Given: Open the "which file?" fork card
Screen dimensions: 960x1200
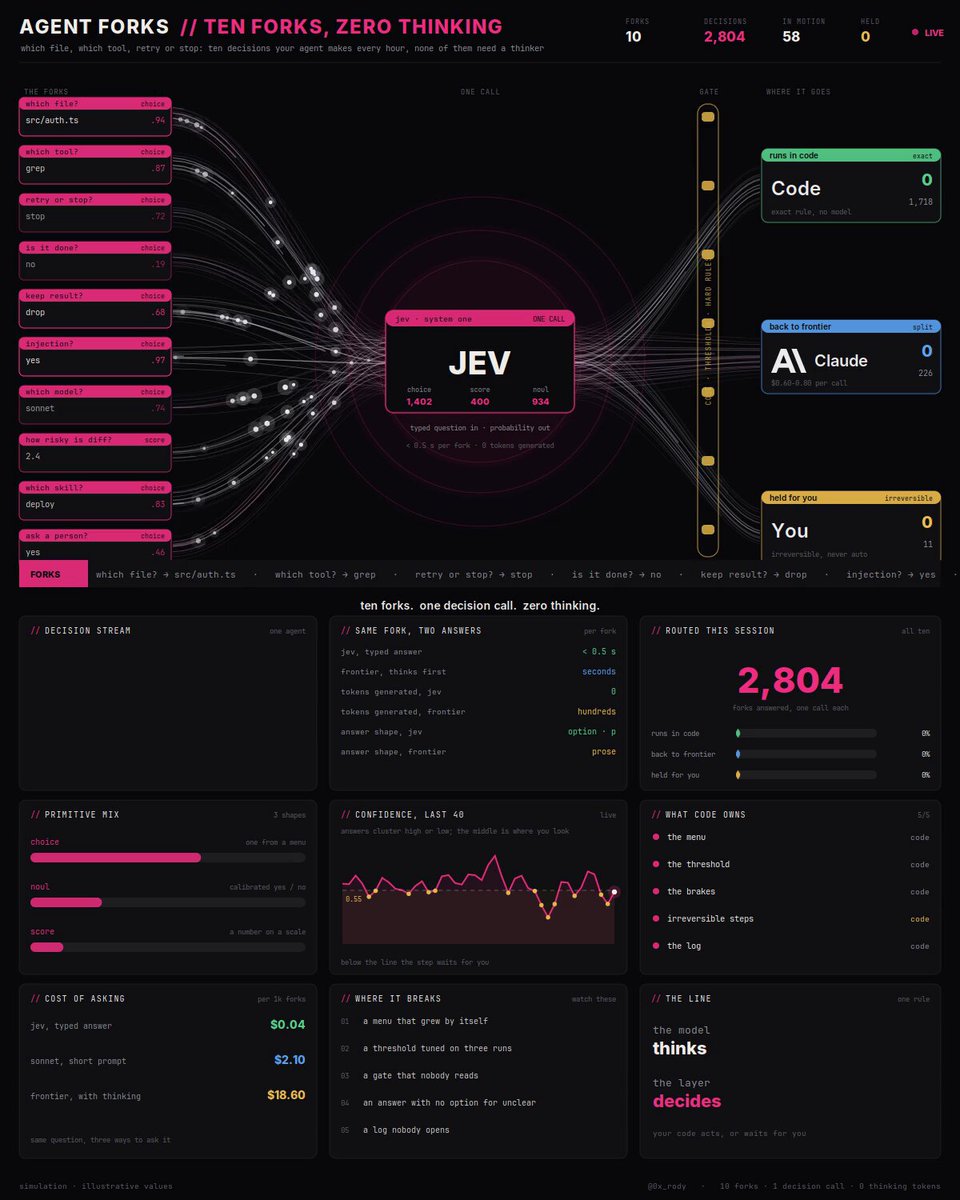Looking at the screenshot, I should 95,118.
